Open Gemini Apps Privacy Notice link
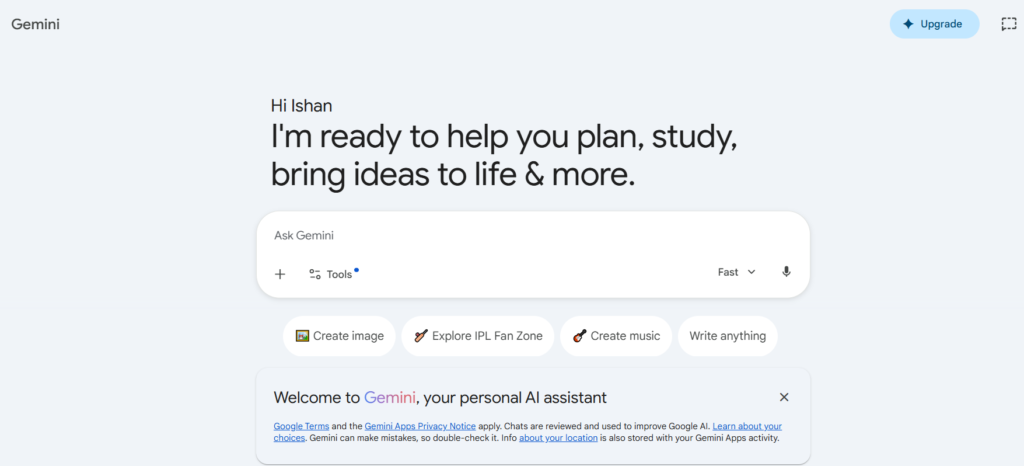 click(420, 426)
